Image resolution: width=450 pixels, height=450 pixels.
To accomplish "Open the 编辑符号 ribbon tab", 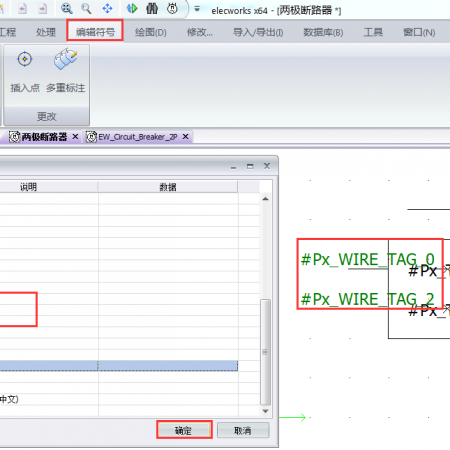I will pyautogui.click(x=95, y=32).
